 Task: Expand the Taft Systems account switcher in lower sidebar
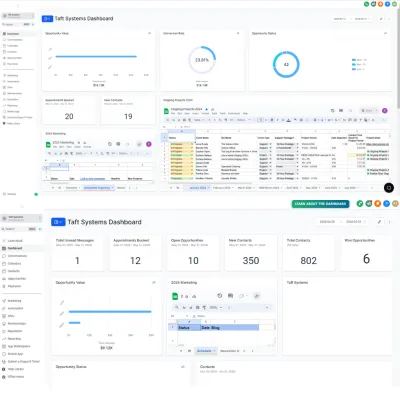tap(22, 218)
